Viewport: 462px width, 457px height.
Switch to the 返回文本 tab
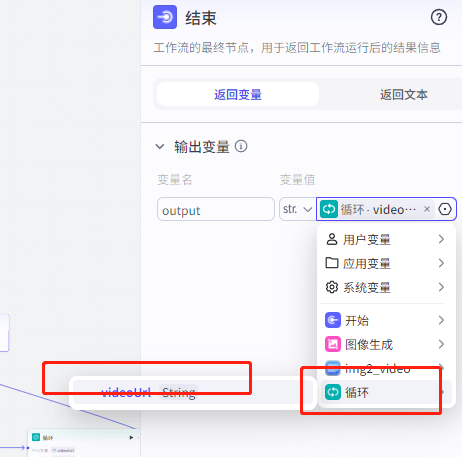[x=403, y=95]
